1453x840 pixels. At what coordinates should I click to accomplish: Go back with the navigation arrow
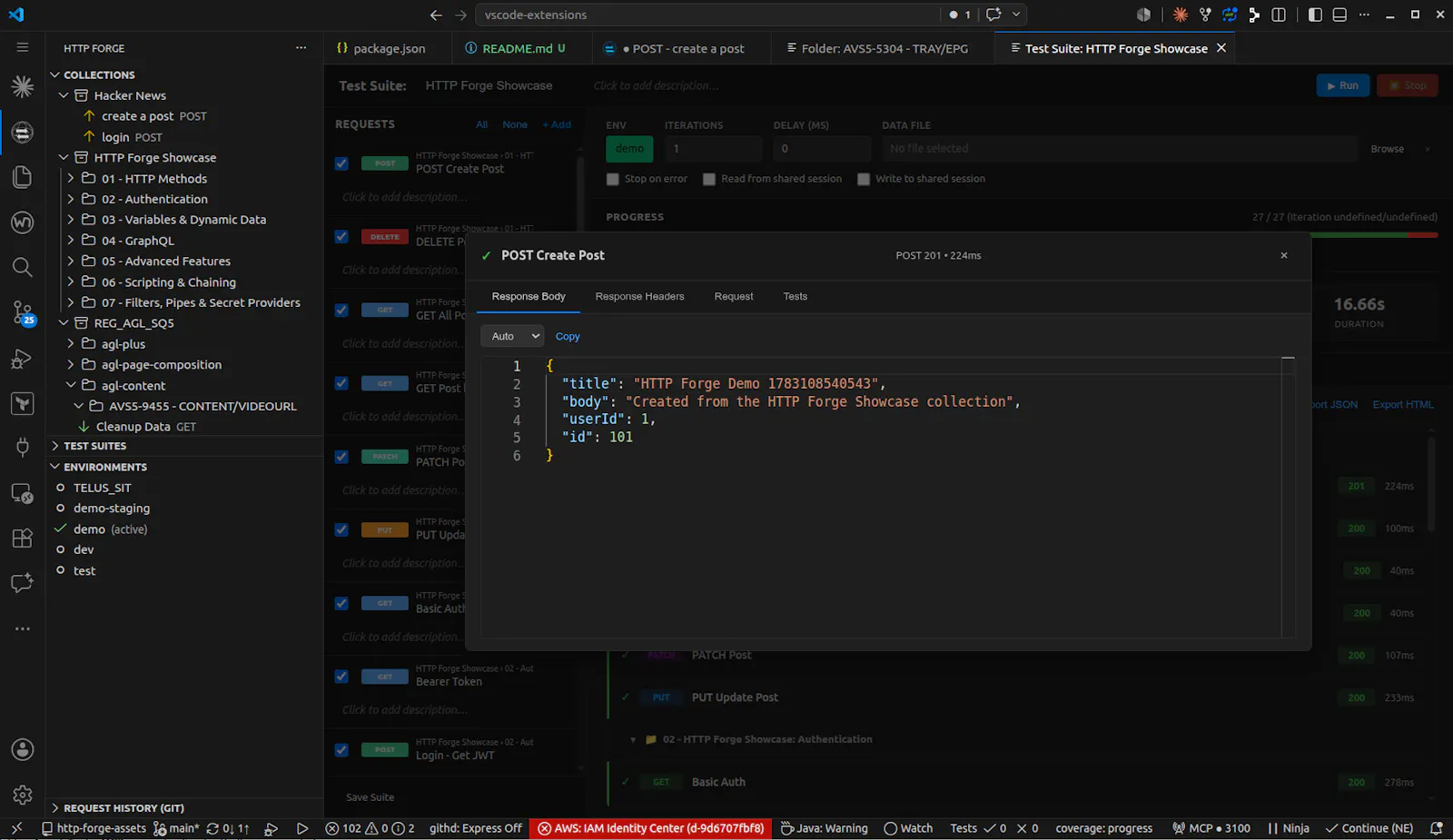pos(436,15)
